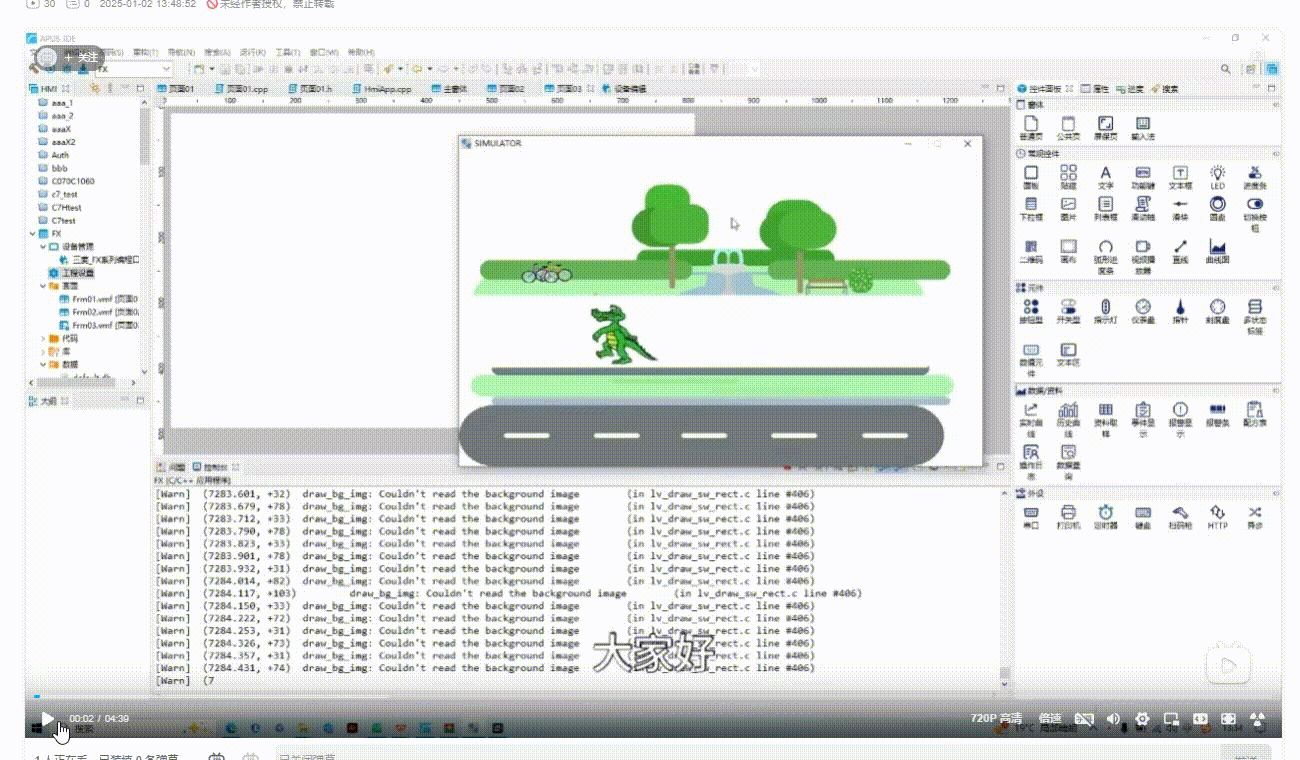Image resolution: width=1300 pixels, height=760 pixels.
Task: Expand the 代码 folder node
Action: pos(43,339)
